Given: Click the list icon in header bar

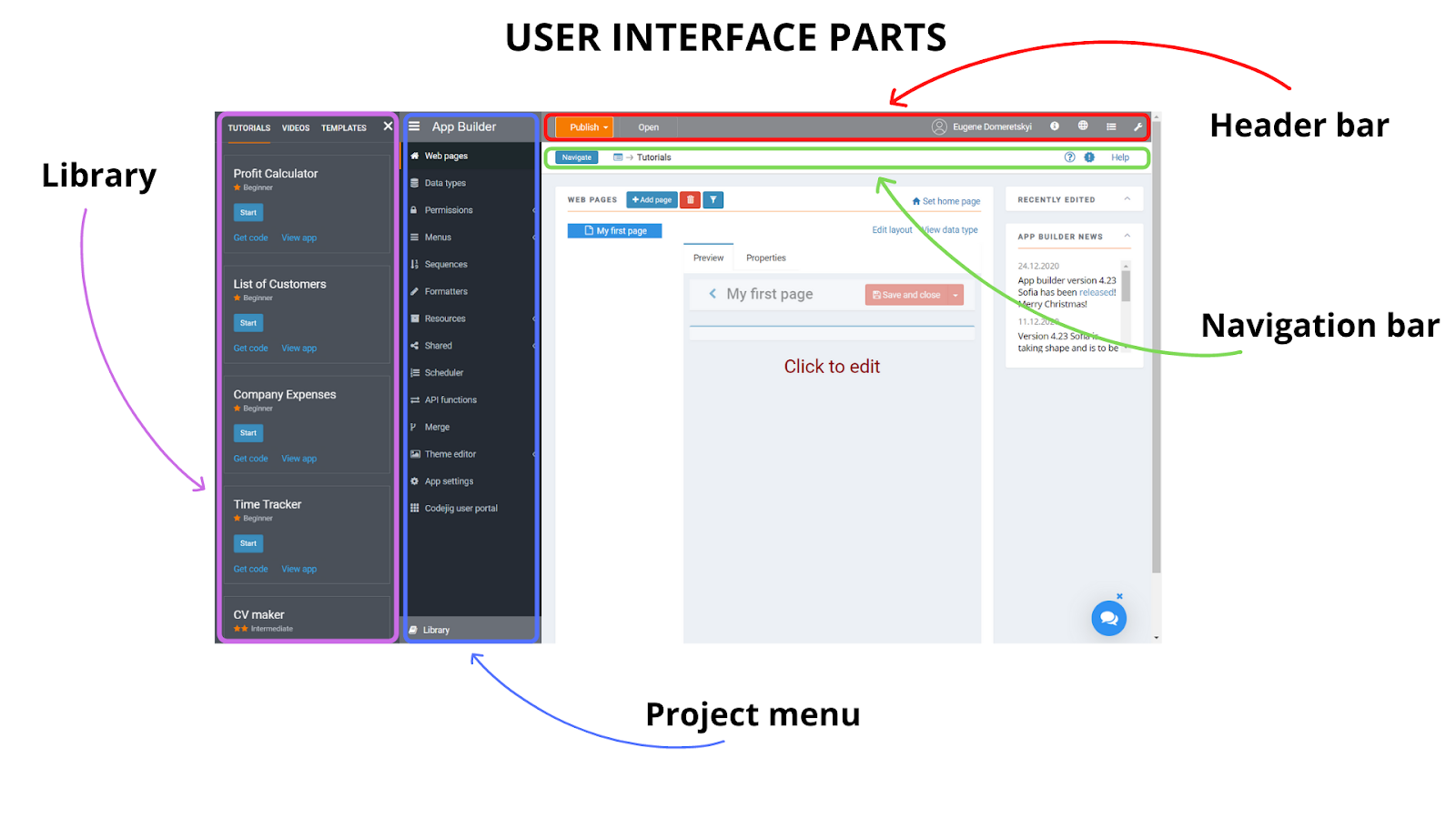Looking at the screenshot, I should [x=1111, y=126].
